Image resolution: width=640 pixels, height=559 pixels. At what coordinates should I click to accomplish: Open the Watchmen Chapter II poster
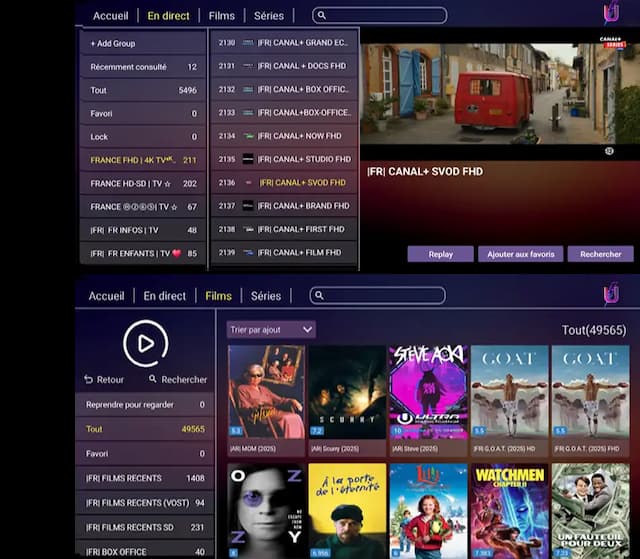pyautogui.click(x=510, y=508)
